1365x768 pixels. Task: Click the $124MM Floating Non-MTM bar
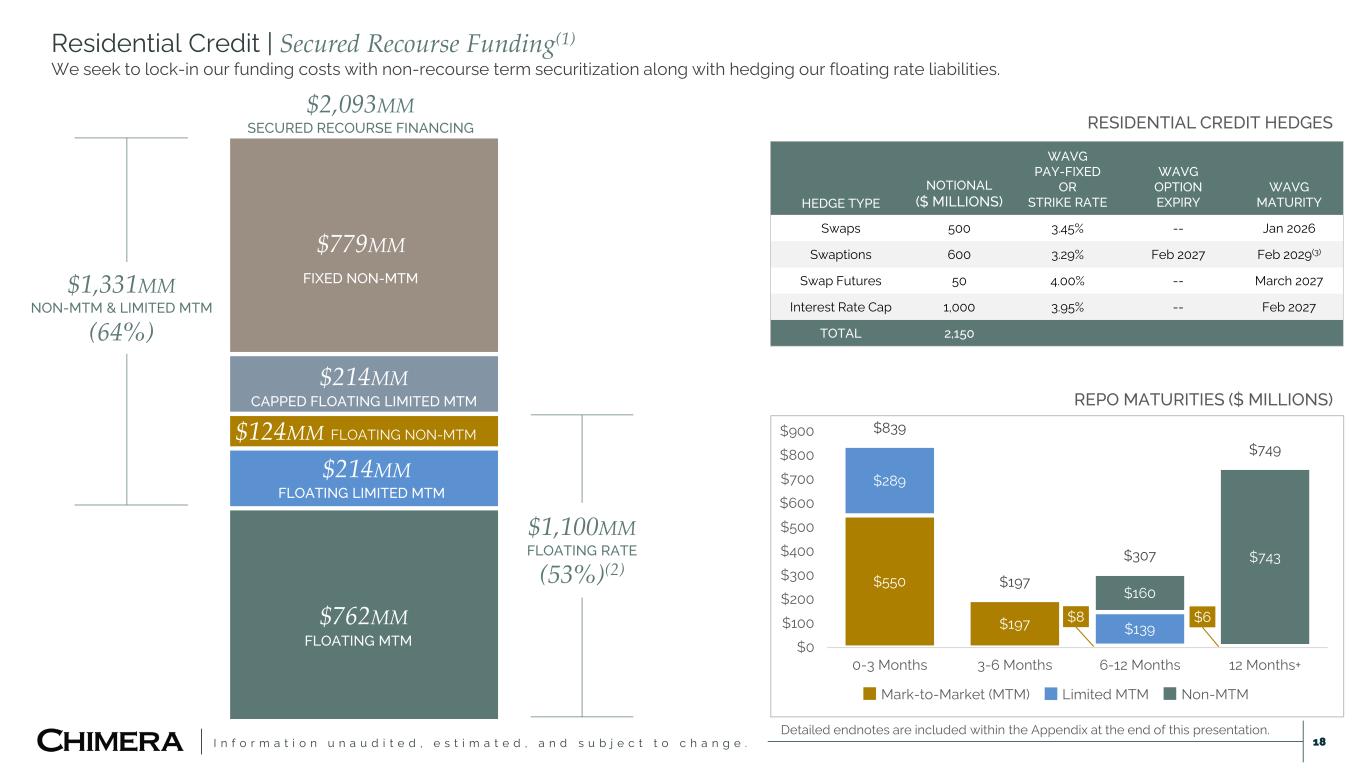tap(363, 432)
